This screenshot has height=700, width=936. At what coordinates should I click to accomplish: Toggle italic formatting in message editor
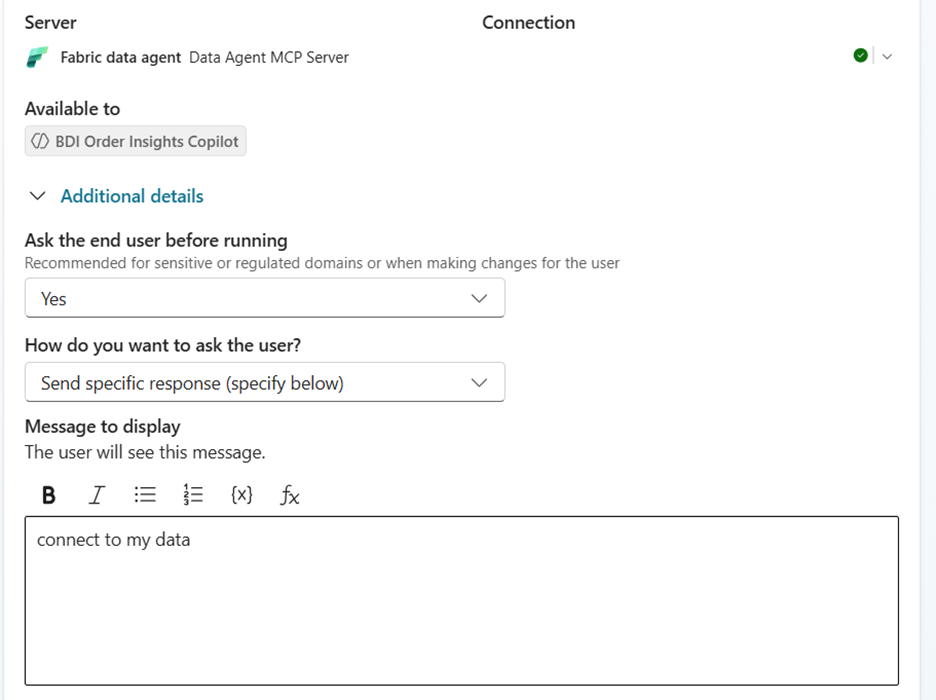(x=97, y=495)
